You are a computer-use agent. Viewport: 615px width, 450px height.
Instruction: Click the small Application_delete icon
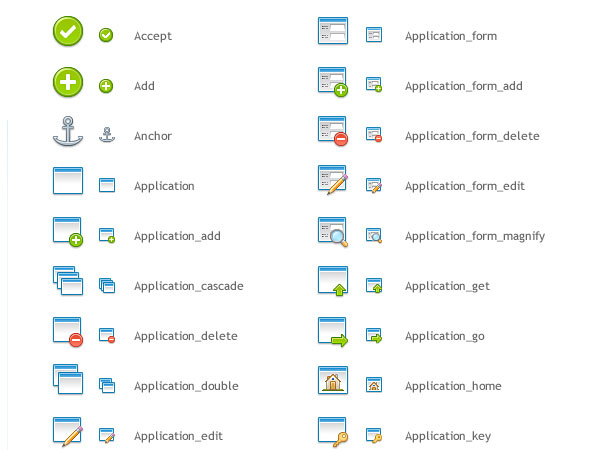tap(107, 335)
